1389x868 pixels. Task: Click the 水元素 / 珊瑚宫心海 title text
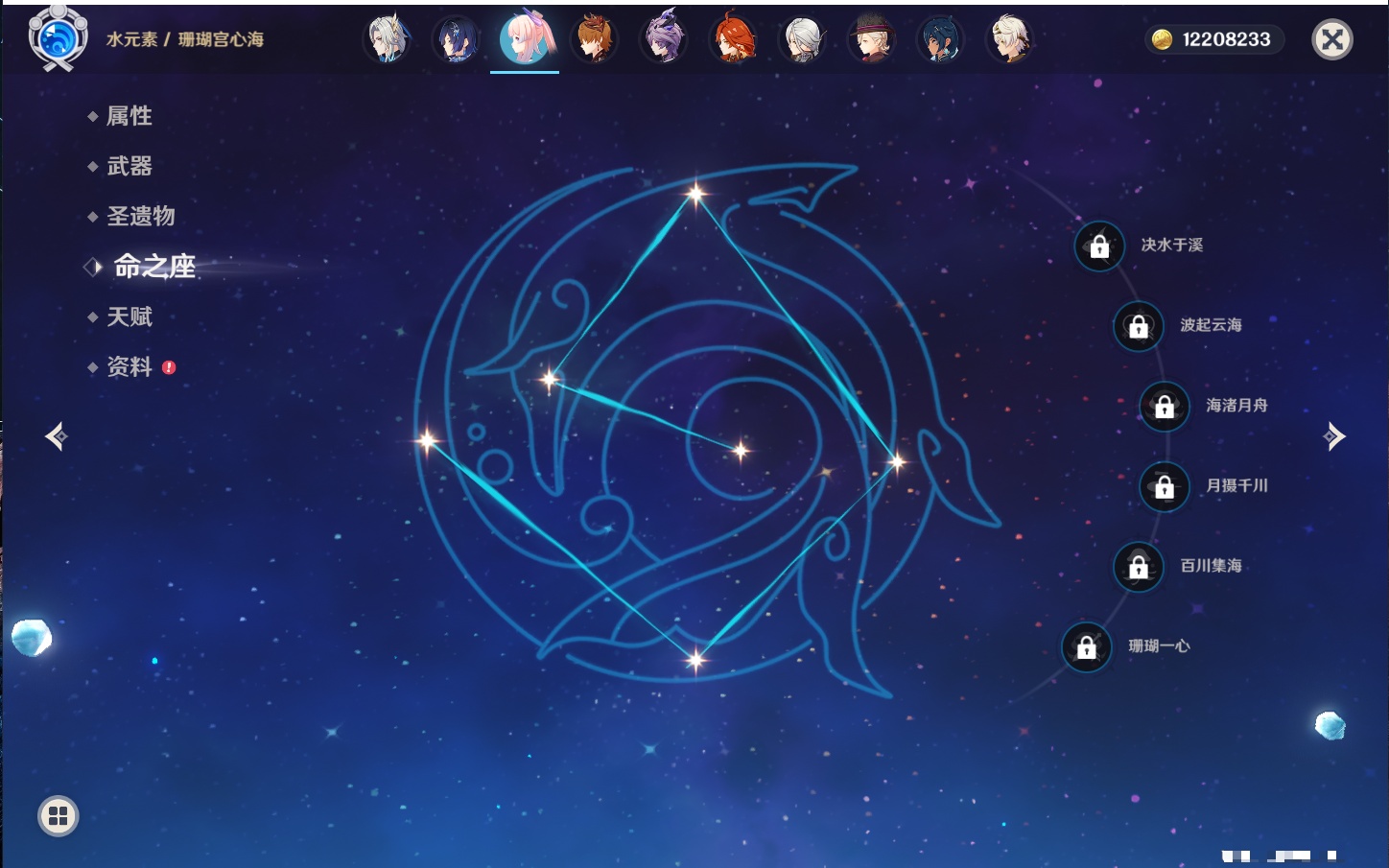[185, 39]
